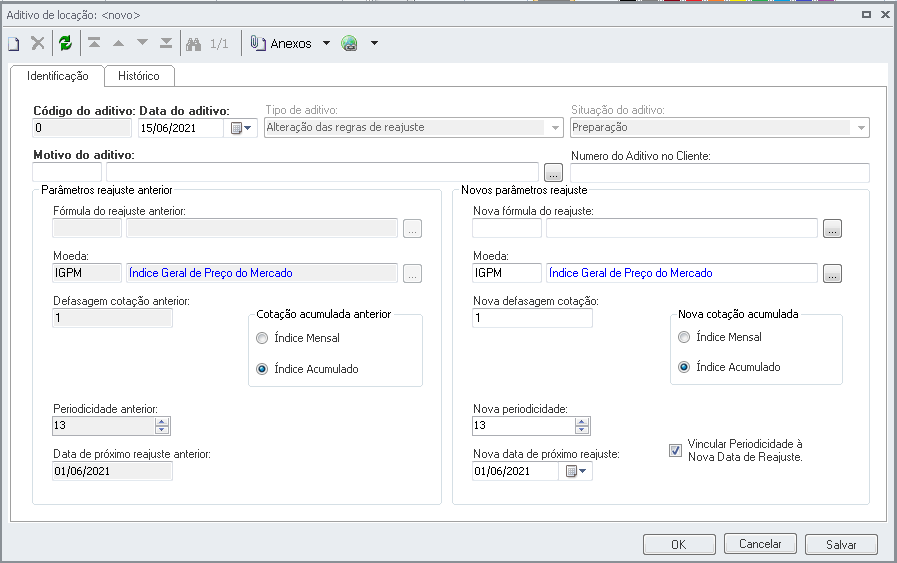Click the delete X toolbar icon
The width and height of the screenshot is (897, 563).
tap(38, 43)
